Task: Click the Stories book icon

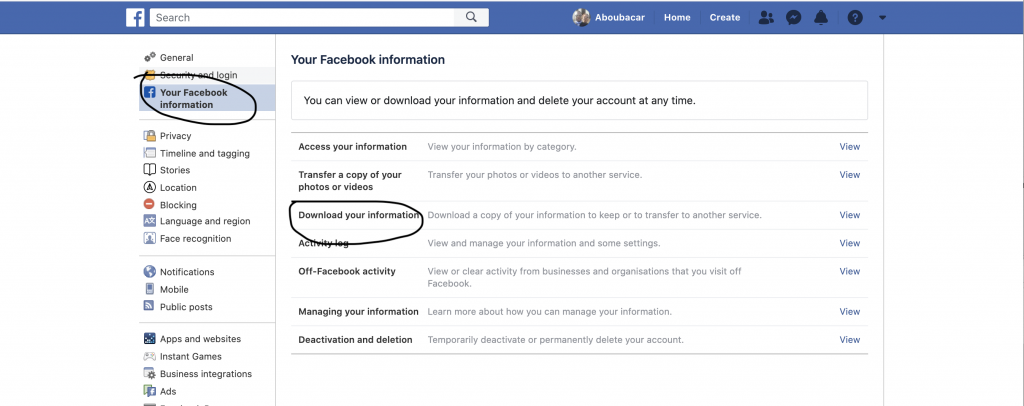Action: pos(150,170)
